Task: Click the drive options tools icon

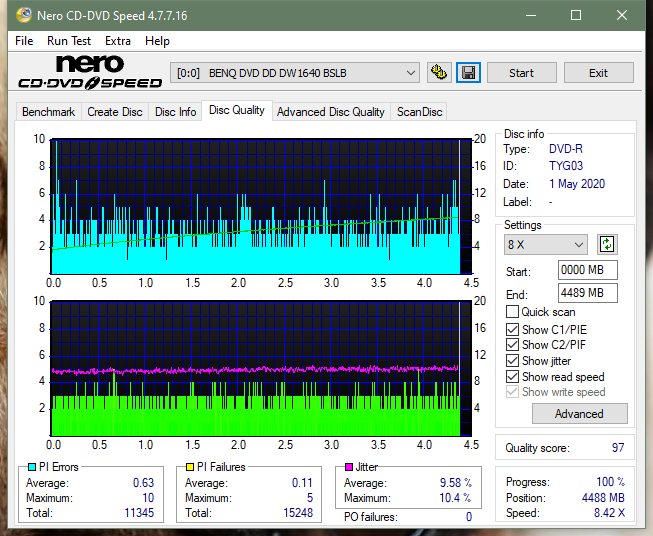Action: 439,73
